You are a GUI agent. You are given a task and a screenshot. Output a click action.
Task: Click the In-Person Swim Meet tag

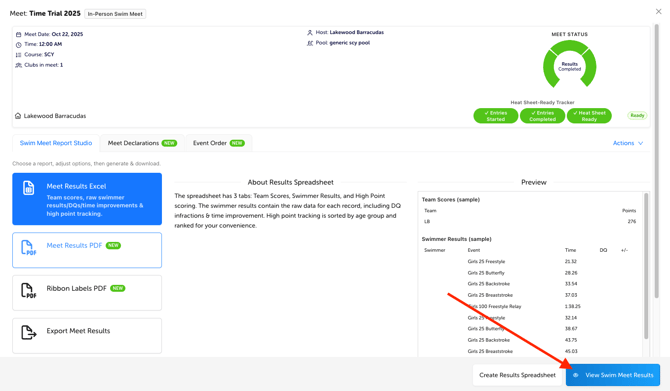click(115, 14)
